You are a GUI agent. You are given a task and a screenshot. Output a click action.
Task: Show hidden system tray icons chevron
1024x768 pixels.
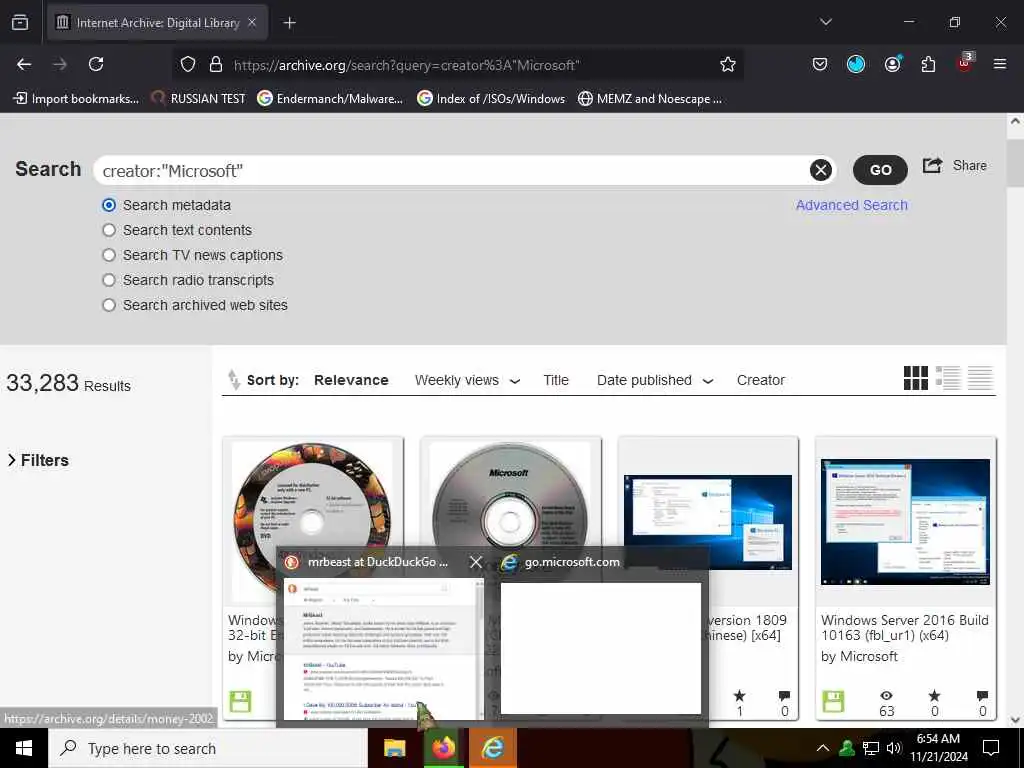pyautogui.click(x=823, y=748)
